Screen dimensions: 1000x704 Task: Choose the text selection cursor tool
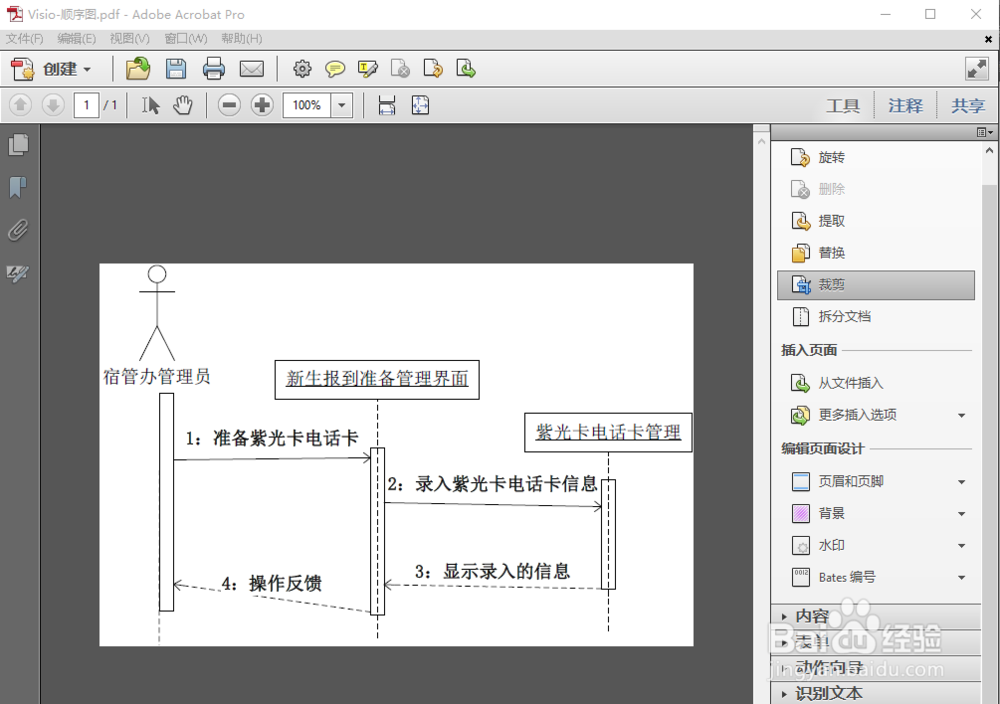151,105
